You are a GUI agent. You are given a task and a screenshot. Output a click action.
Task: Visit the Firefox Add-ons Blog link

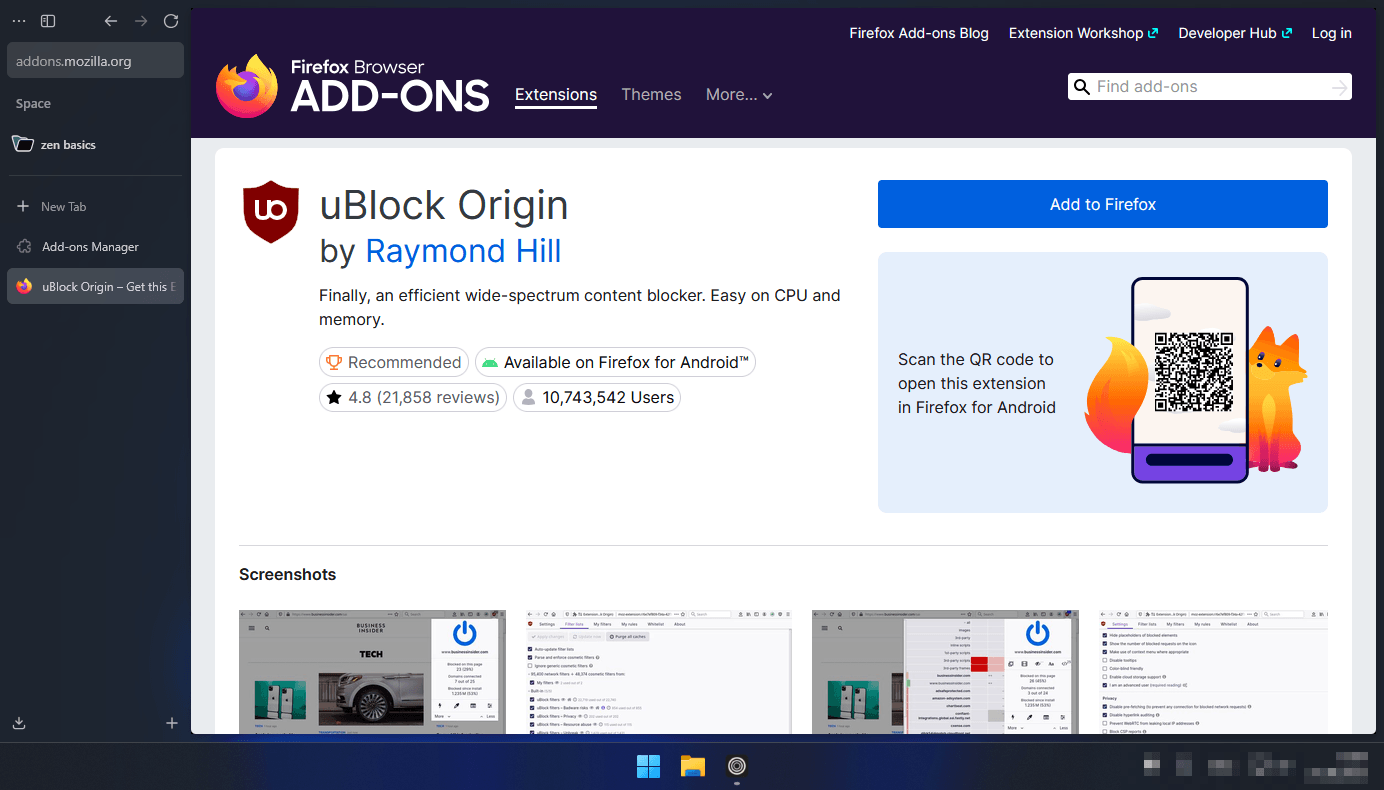click(919, 33)
